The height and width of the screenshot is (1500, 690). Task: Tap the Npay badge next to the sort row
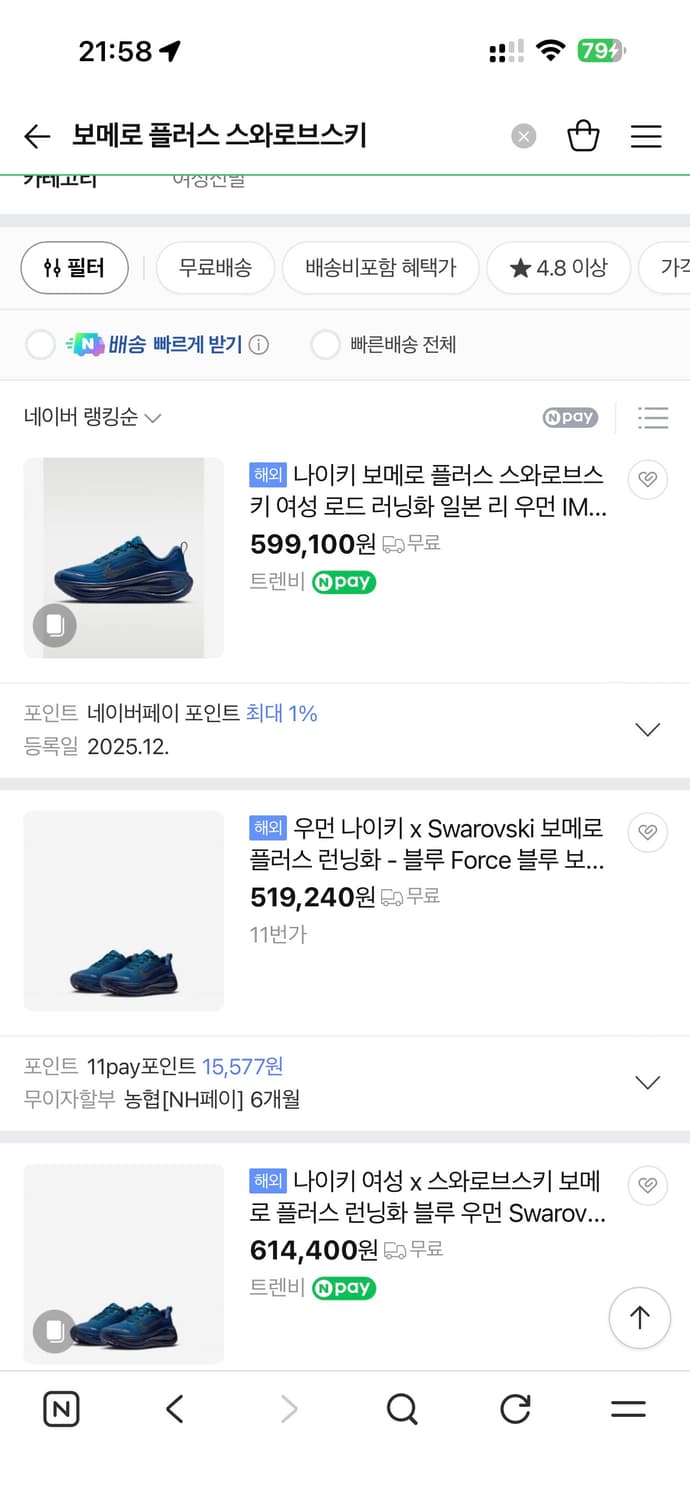(569, 418)
